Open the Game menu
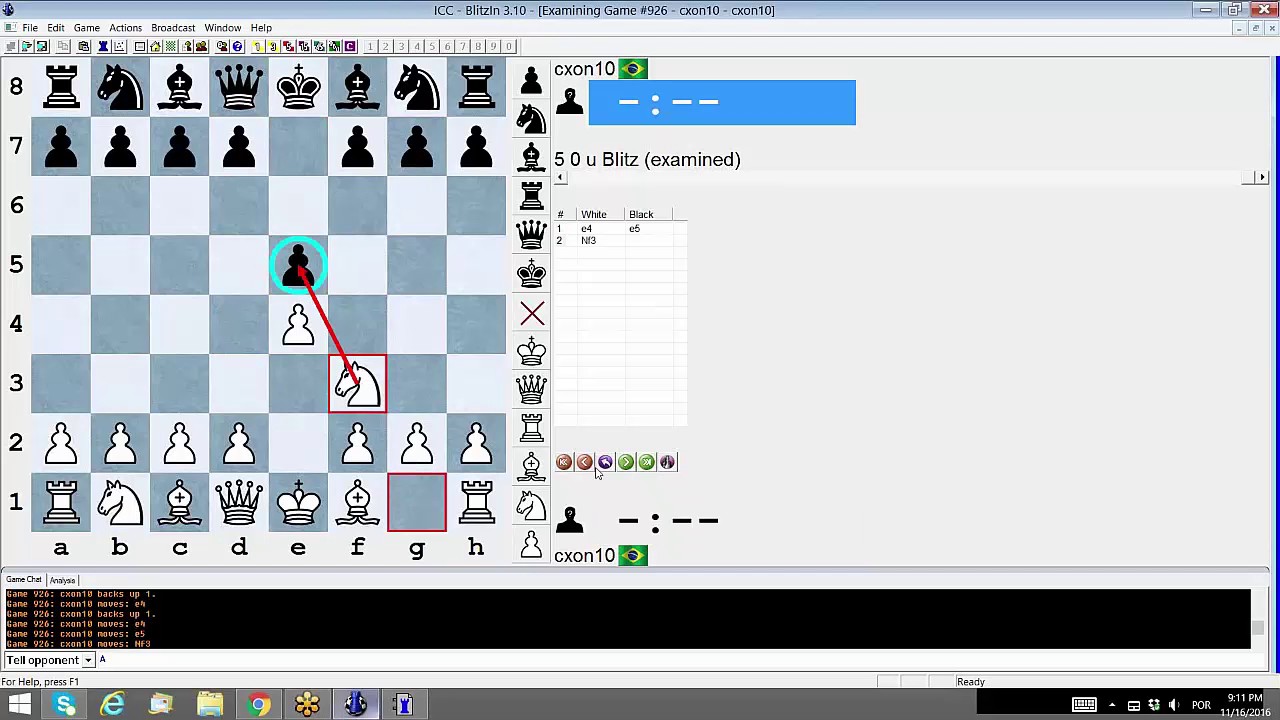Image resolution: width=1280 pixels, height=720 pixels. 86,28
